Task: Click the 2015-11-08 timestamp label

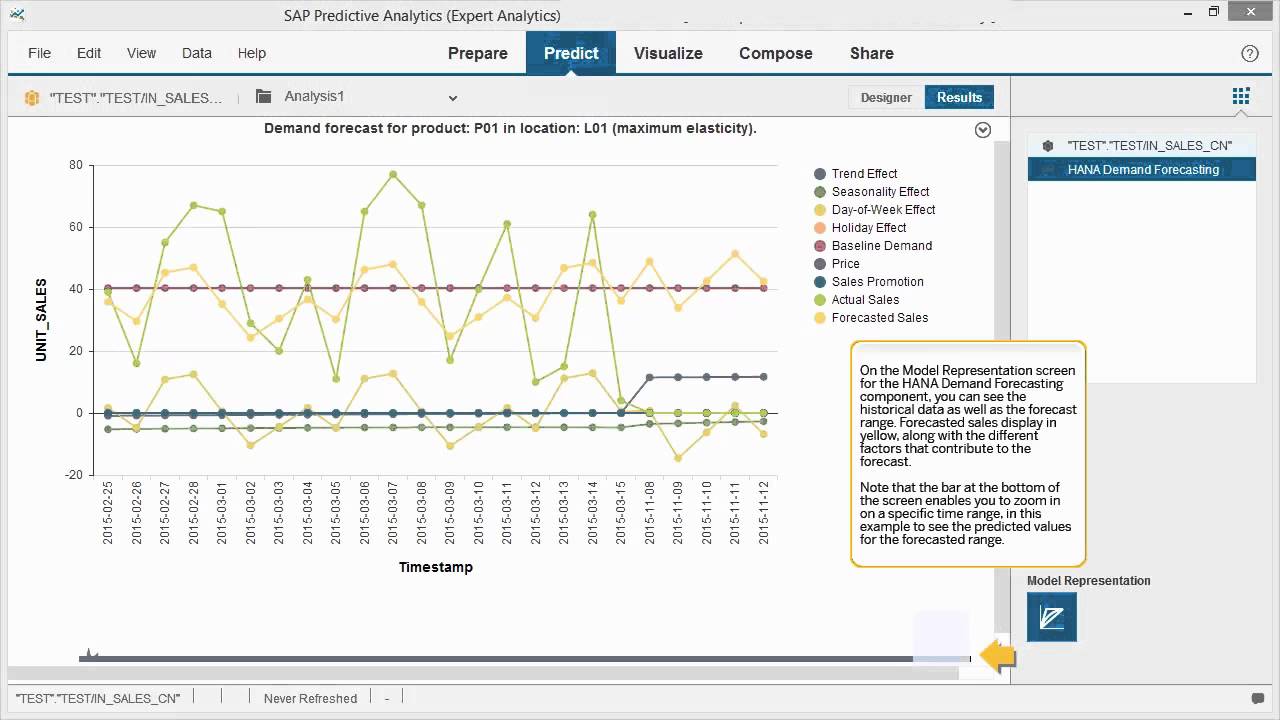Action: point(650,511)
